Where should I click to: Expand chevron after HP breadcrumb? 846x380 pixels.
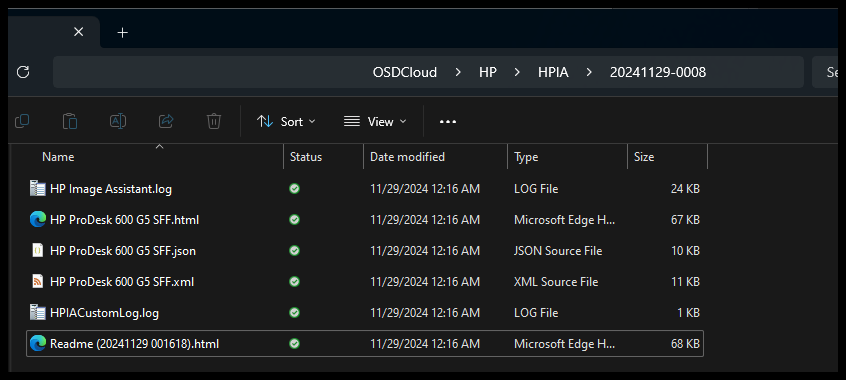(x=517, y=72)
